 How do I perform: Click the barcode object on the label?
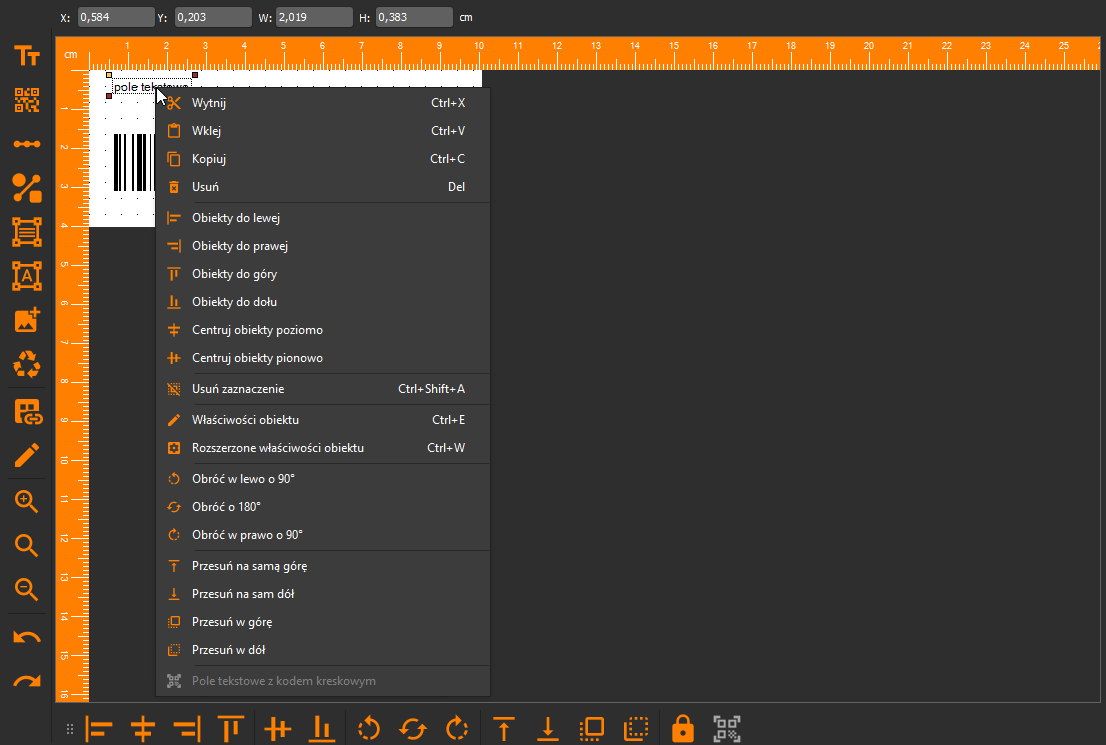point(134,162)
